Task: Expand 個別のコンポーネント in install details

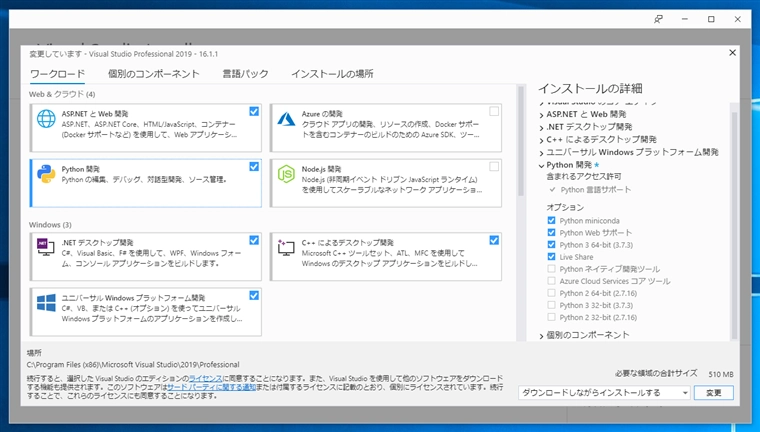Action: (x=541, y=336)
